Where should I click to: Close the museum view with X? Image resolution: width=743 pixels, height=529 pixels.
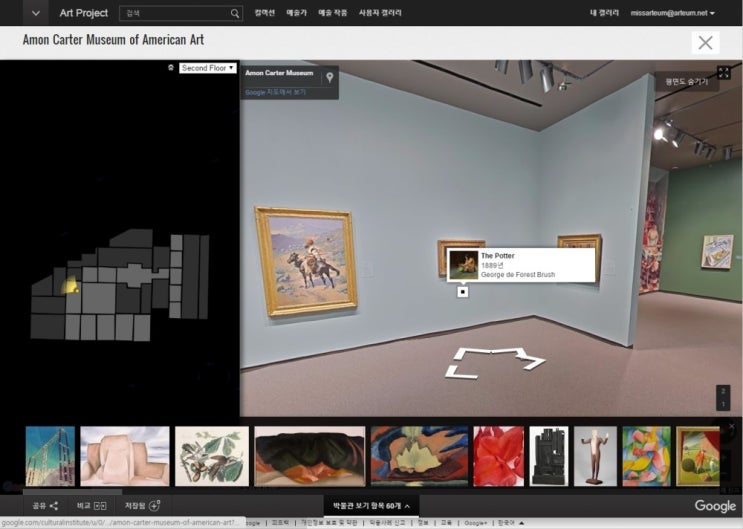point(705,43)
